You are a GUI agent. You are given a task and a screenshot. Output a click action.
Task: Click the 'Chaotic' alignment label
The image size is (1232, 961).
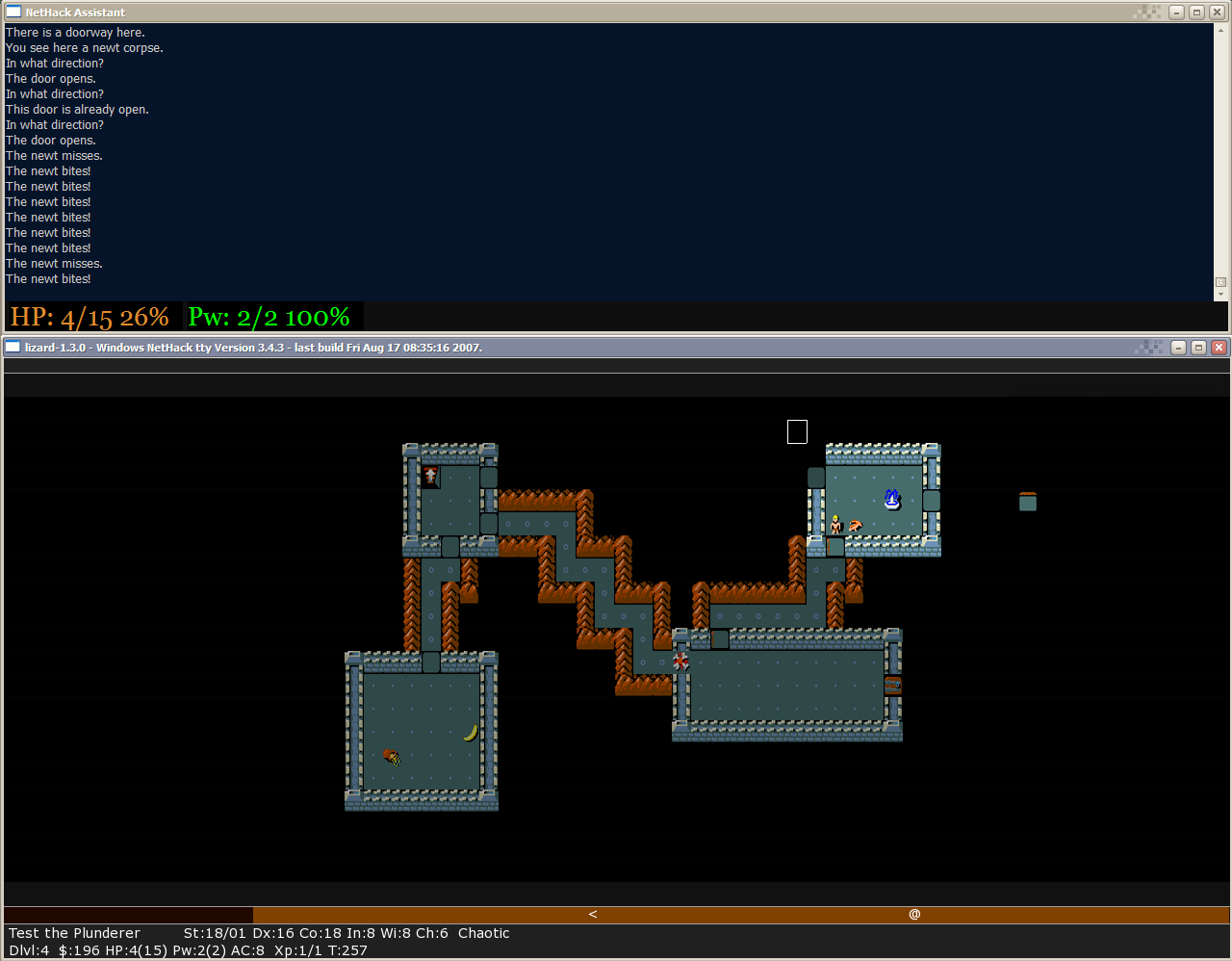(x=484, y=933)
